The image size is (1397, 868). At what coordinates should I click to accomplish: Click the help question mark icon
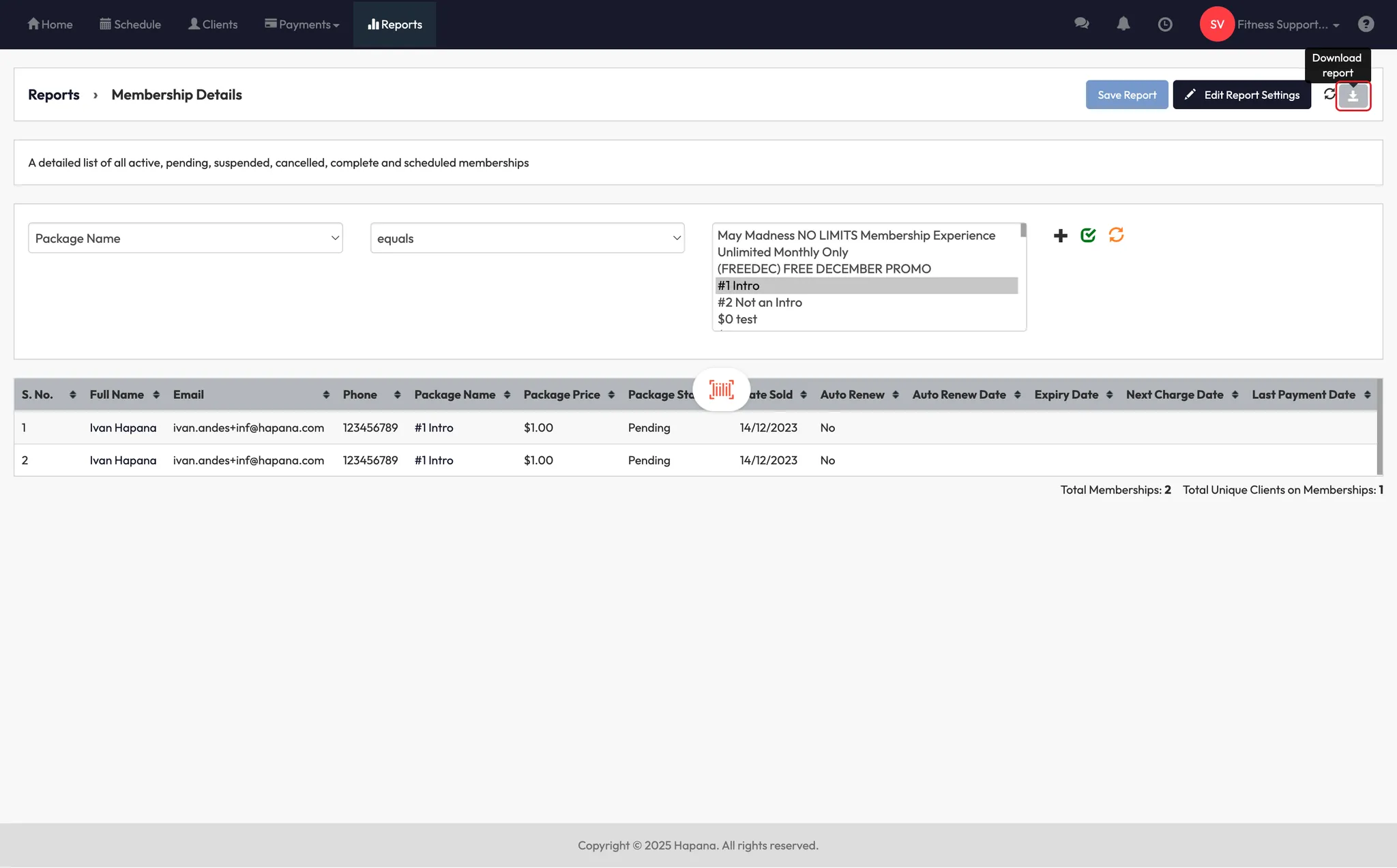[1366, 25]
